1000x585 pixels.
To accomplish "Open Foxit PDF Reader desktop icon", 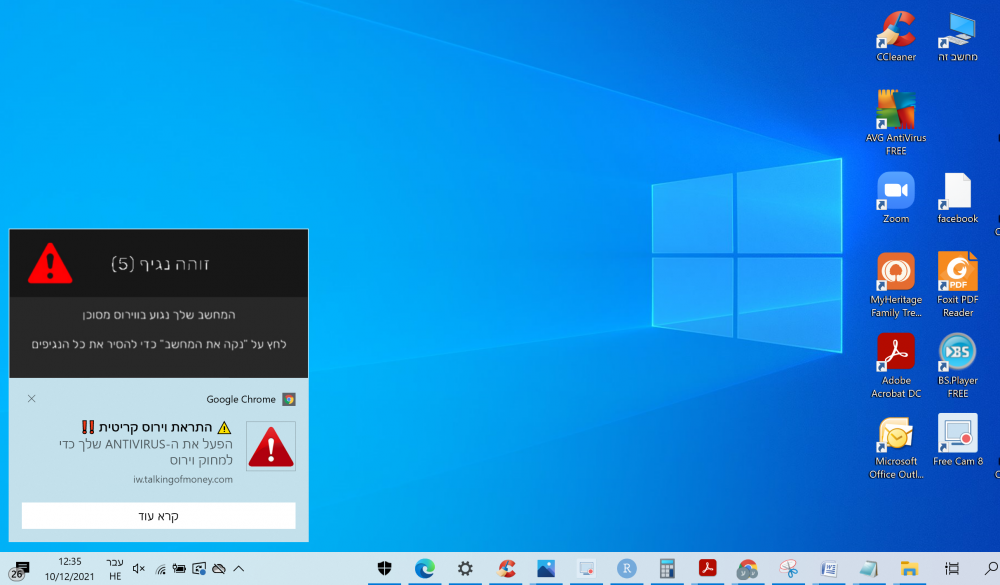I will [957, 285].
